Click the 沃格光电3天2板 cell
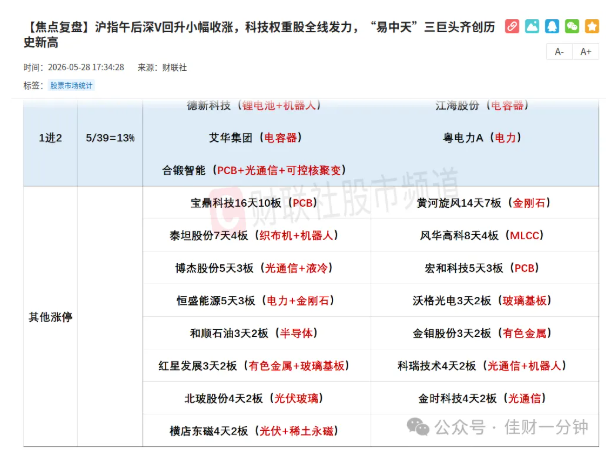Screen dimensions: 606x453 click(484, 300)
